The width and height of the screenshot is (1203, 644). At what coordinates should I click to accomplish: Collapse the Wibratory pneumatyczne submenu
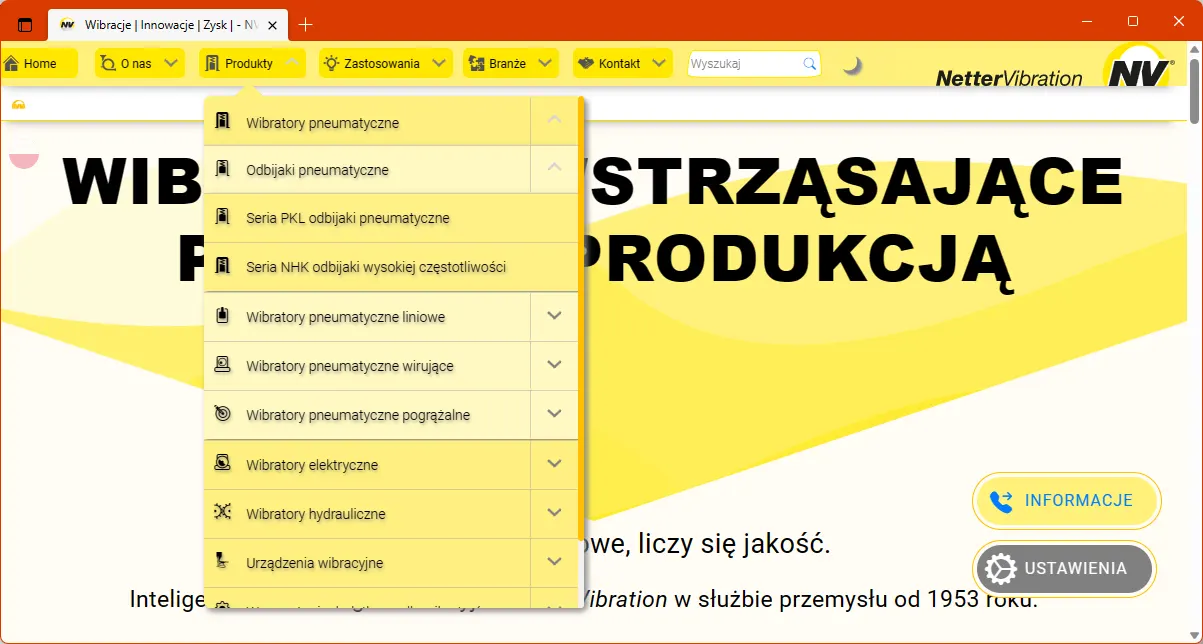pyautogui.click(x=555, y=121)
